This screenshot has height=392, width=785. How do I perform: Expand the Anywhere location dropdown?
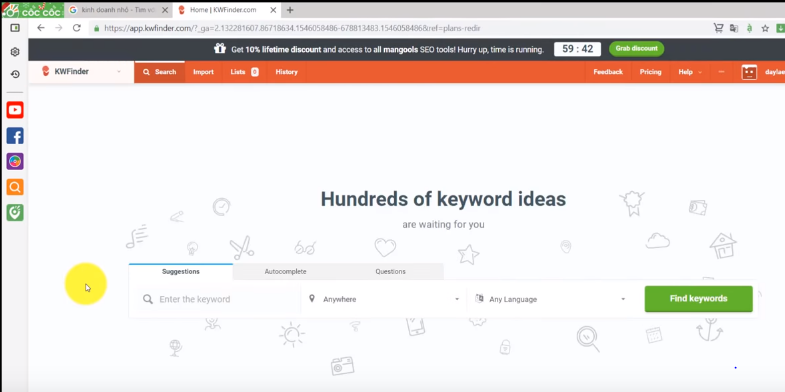tap(383, 299)
